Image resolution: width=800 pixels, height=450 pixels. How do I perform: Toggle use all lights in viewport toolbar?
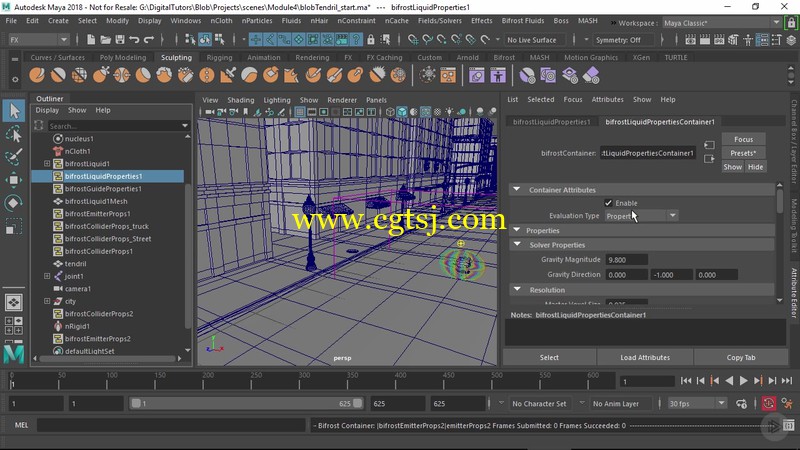coord(449,112)
